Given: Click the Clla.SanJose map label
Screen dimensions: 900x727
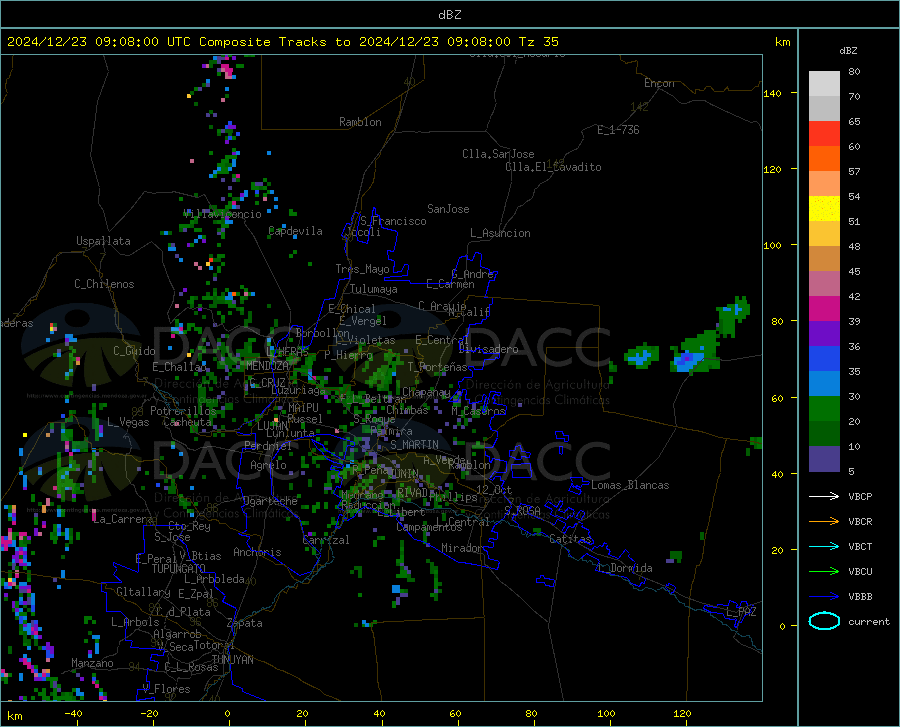Looking at the screenshot, I should tap(498, 154).
